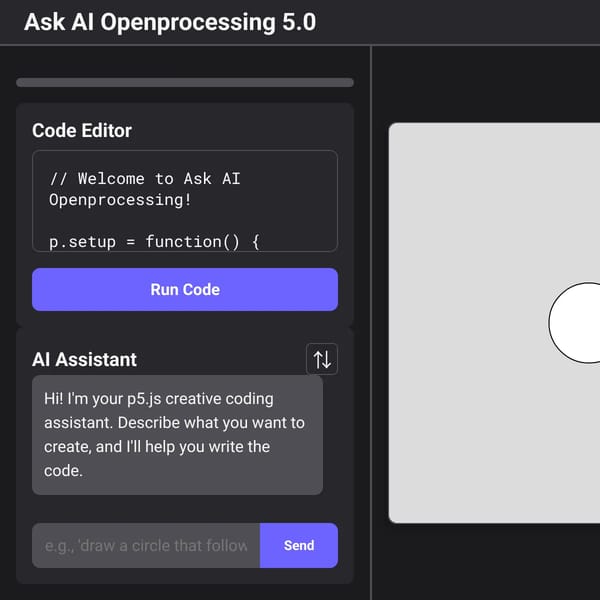Click the 'AI Assistant' heading

pyautogui.click(x=84, y=359)
